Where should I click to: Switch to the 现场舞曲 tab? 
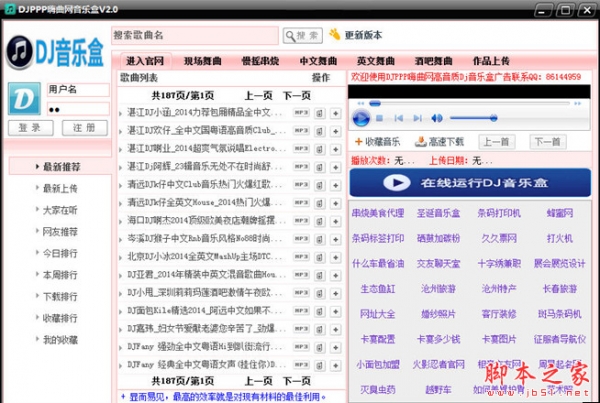[x=202, y=61]
